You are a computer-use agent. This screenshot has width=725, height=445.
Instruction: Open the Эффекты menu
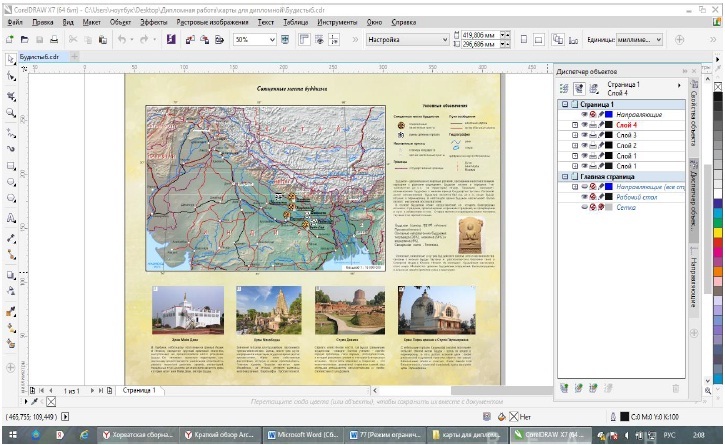tap(154, 21)
